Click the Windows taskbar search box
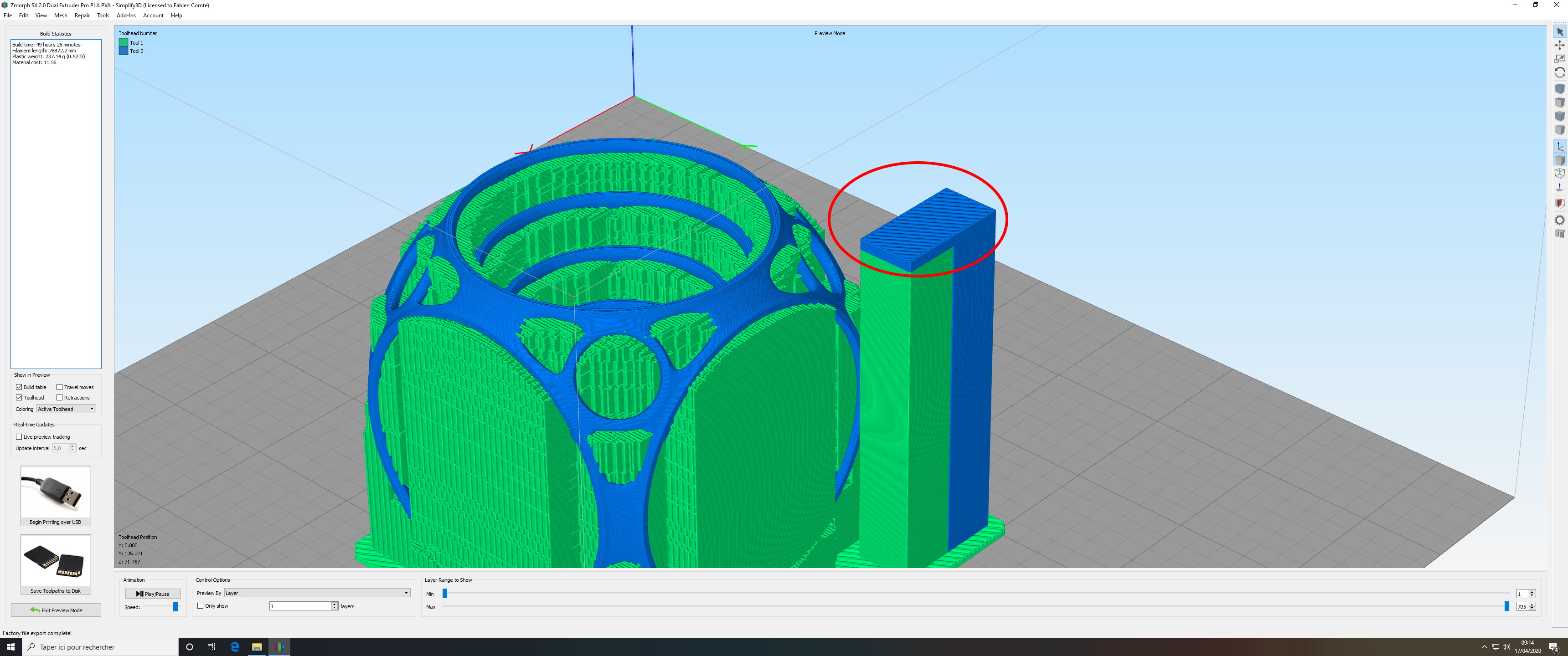The width and height of the screenshot is (1568, 656). tap(100, 647)
